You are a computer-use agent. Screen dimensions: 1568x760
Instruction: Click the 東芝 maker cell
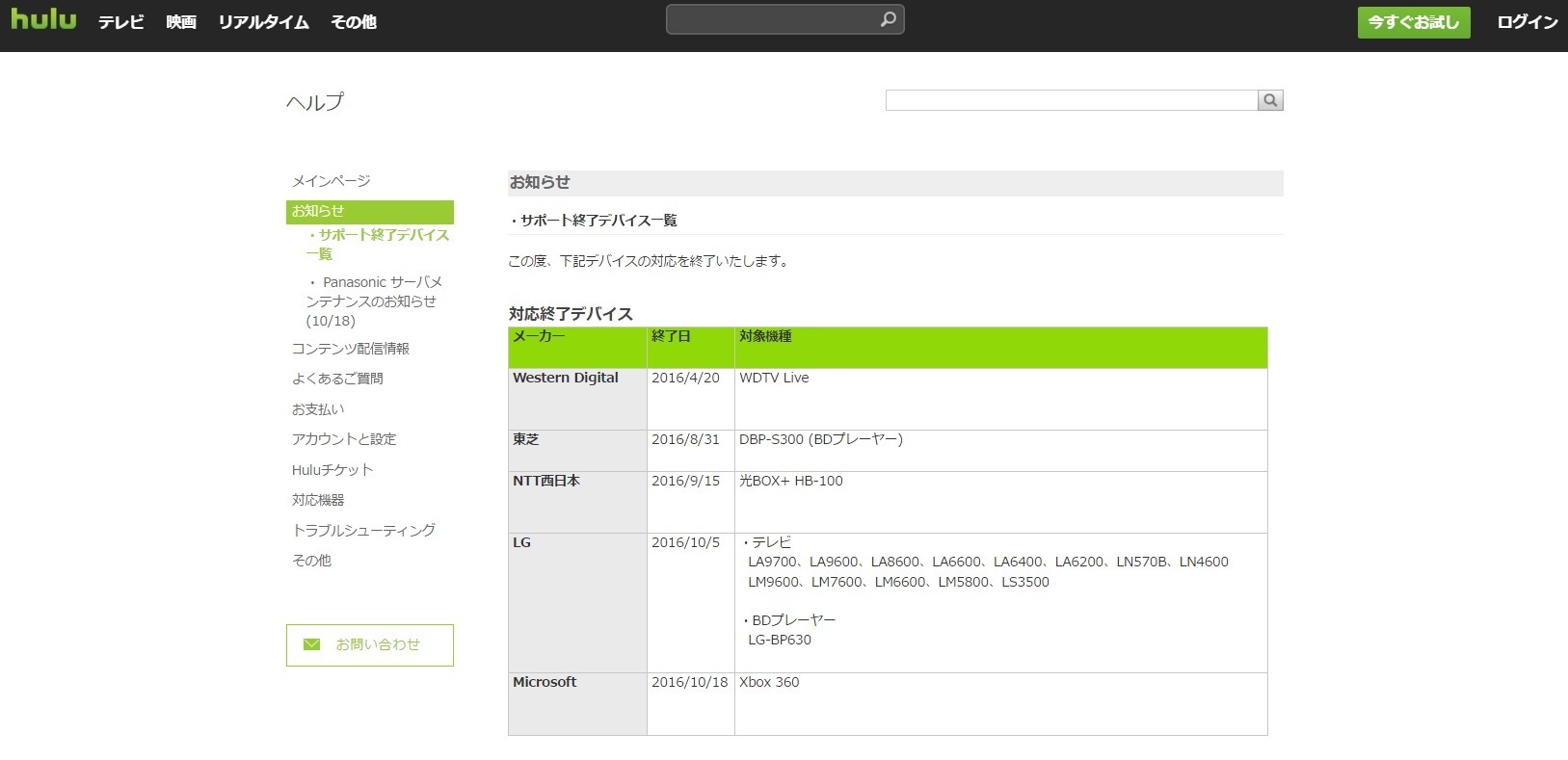click(577, 451)
